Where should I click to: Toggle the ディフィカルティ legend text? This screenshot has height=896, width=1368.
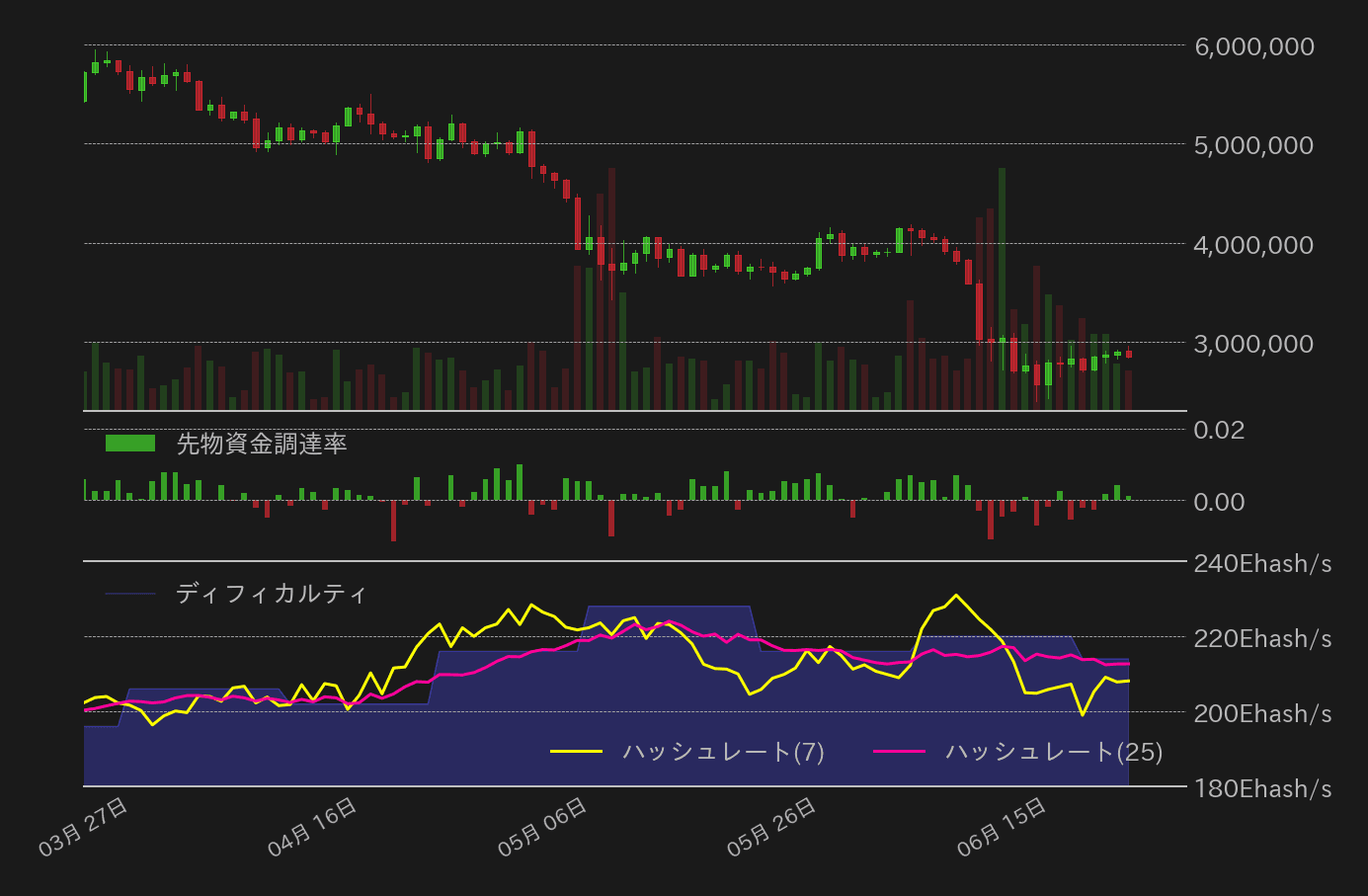272,594
